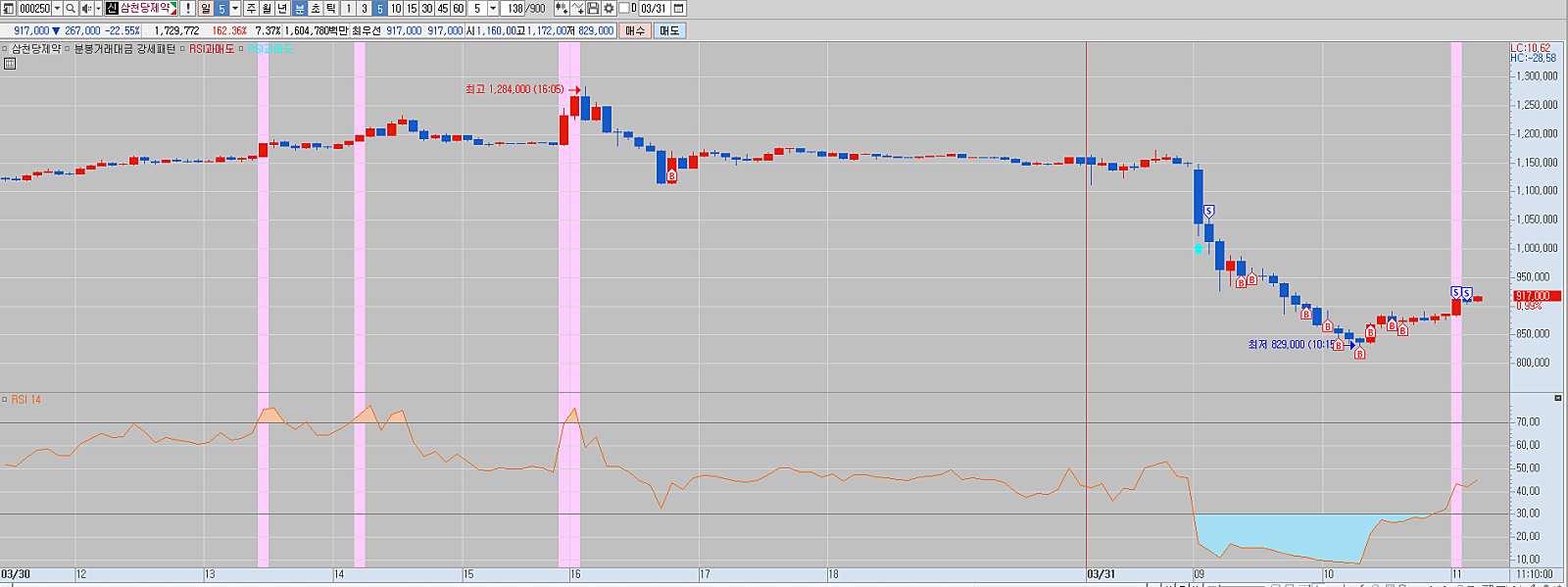
Task: Open the calendar date picker icon
Action: click(x=678, y=8)
